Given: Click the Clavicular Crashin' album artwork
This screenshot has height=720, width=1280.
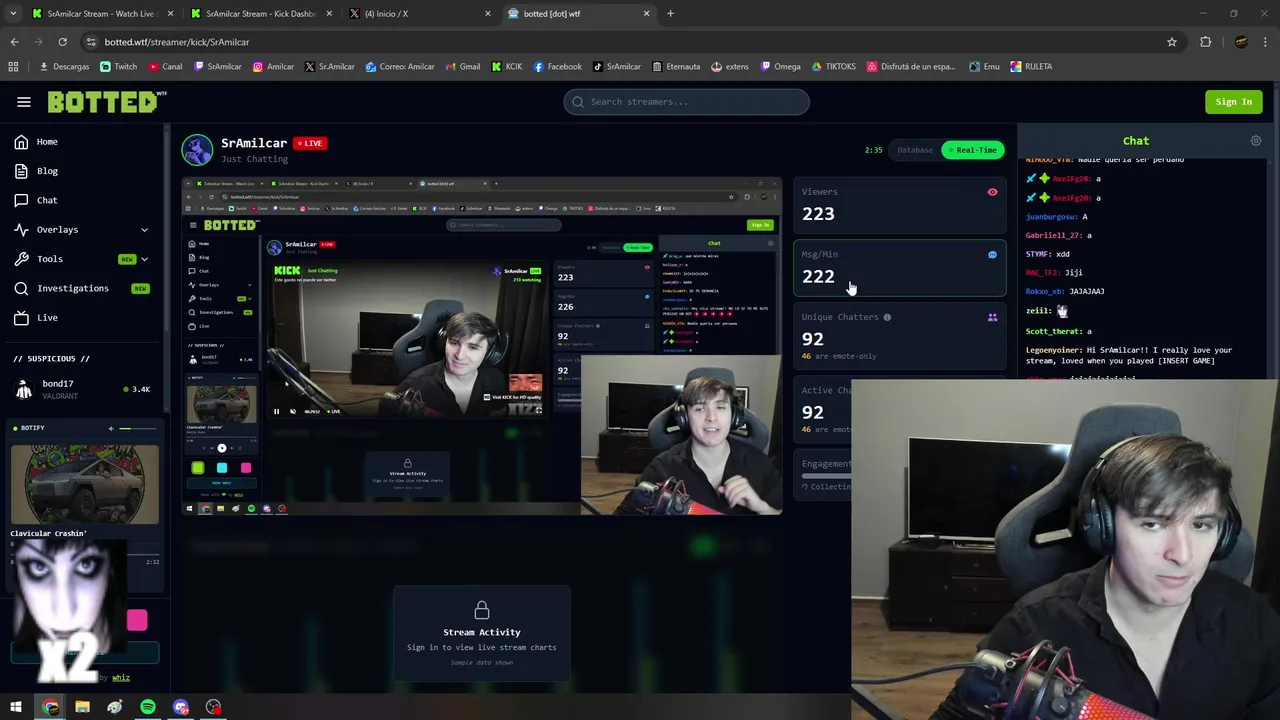Looking at the screenshot, I should pos(85,485).
